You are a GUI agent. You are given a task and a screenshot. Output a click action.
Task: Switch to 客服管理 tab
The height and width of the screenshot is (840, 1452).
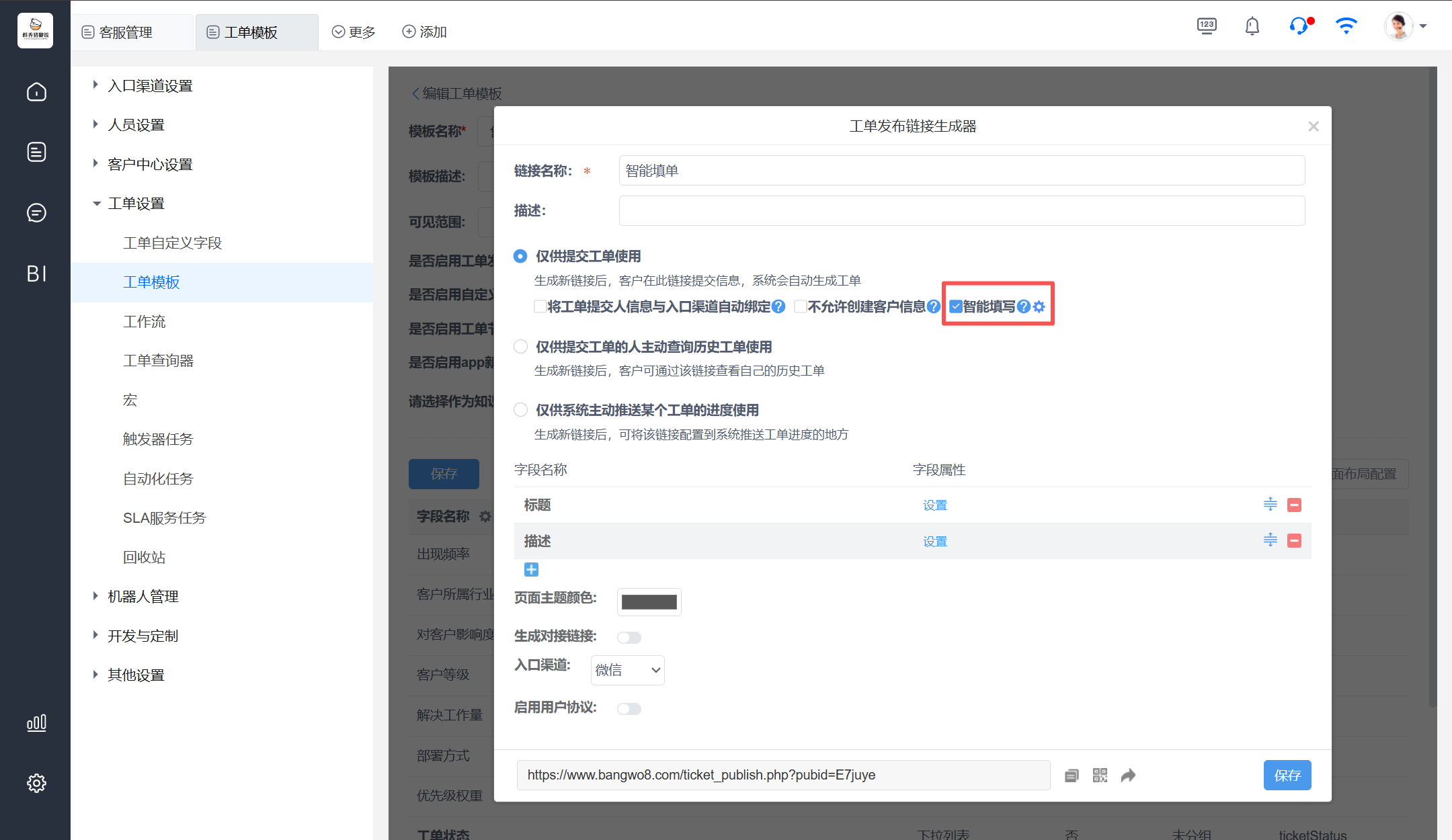126,32
